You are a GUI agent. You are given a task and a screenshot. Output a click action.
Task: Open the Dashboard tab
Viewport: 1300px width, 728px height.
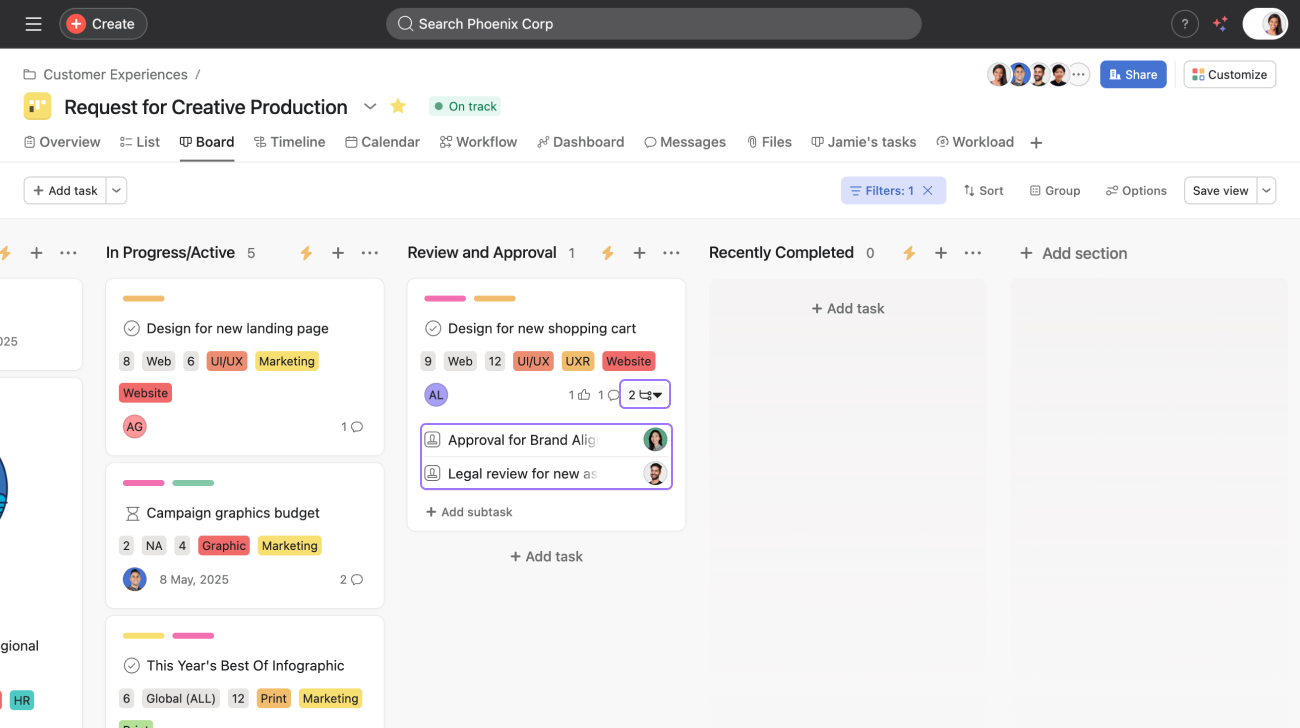coord(580,142)
